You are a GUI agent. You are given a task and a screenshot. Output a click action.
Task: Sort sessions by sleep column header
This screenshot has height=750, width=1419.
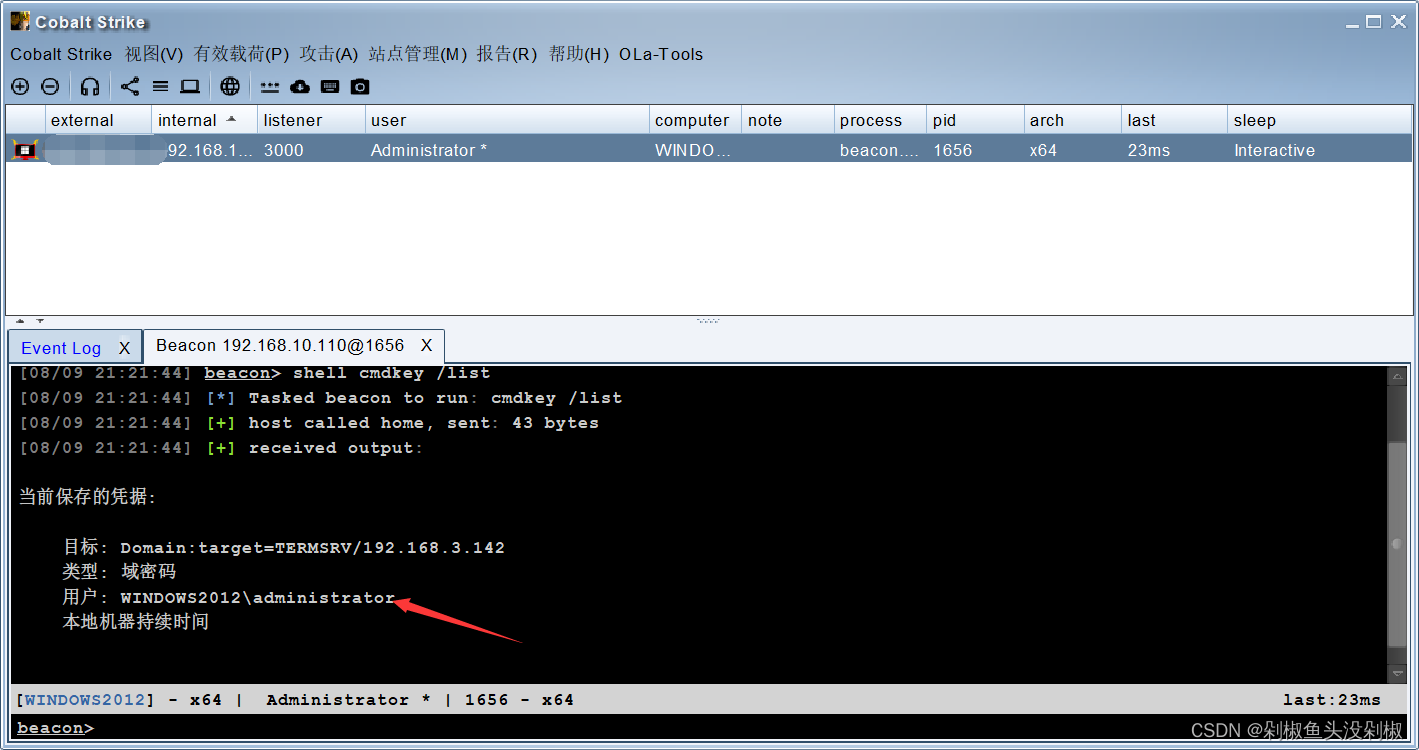[x=1320, y=120]
